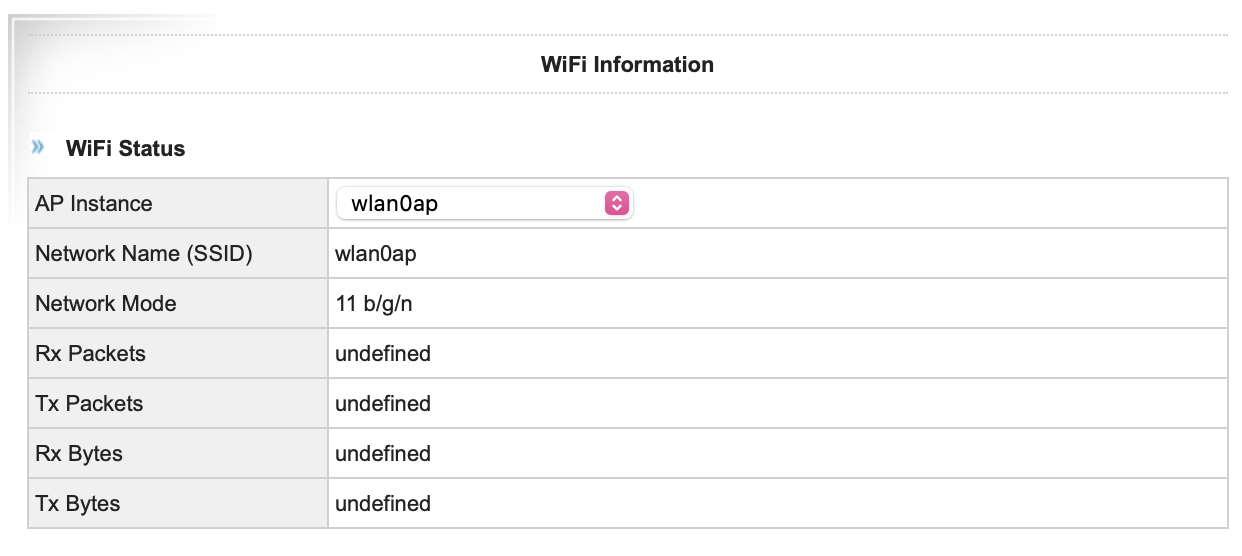Click the WiFi Information page title
The height and width of the screenshot is (556, 1242).
tap(627, 65)
